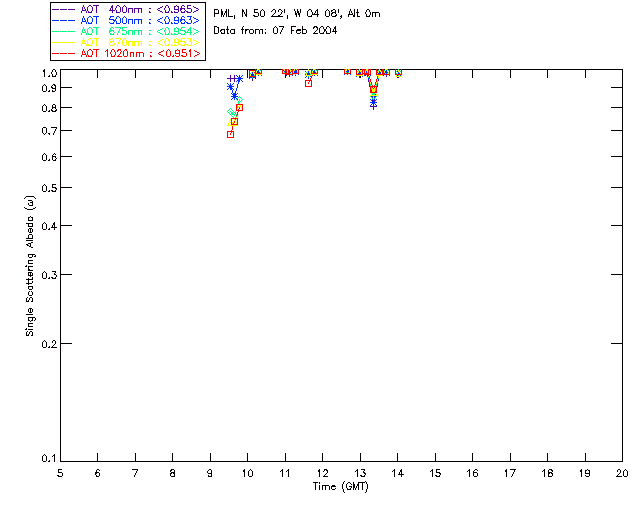Select the PML station location text

tap(297, 14)
